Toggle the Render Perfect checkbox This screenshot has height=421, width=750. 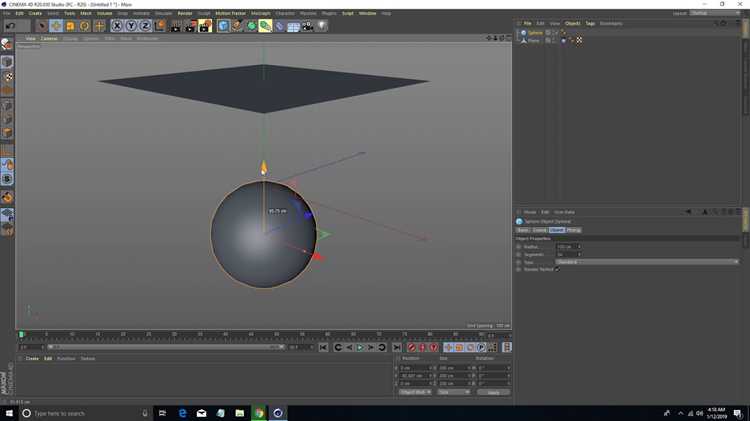[558, 269]
